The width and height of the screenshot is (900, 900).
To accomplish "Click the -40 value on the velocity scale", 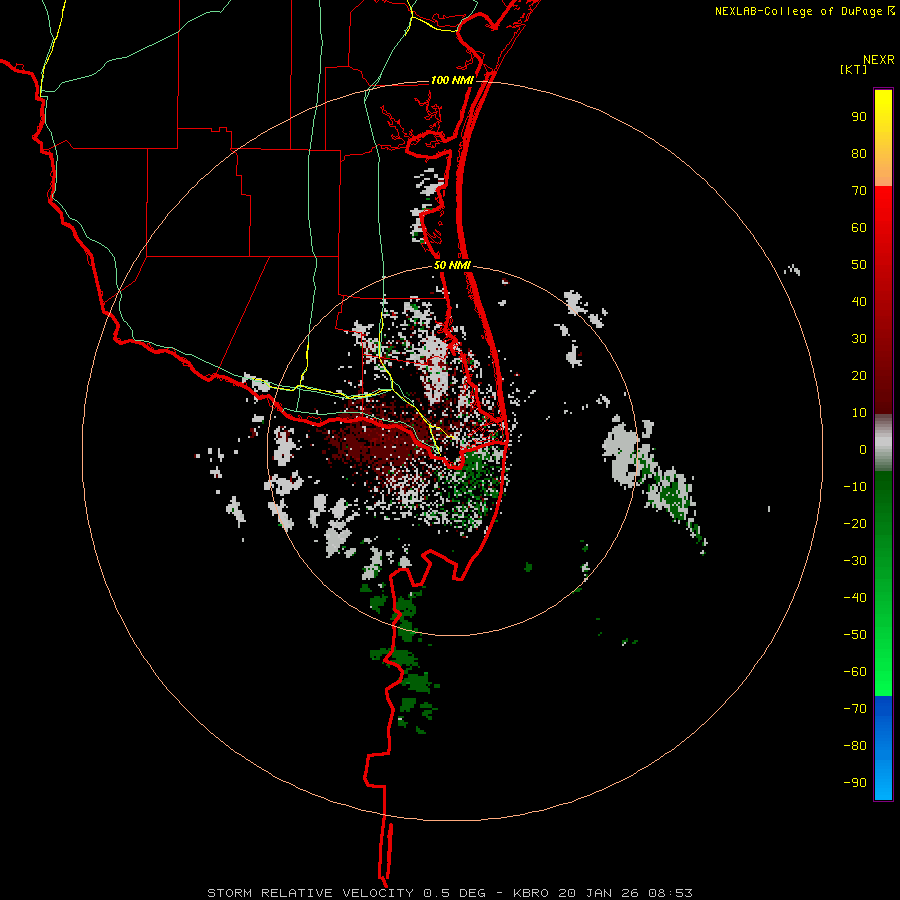I will point(855,598).
